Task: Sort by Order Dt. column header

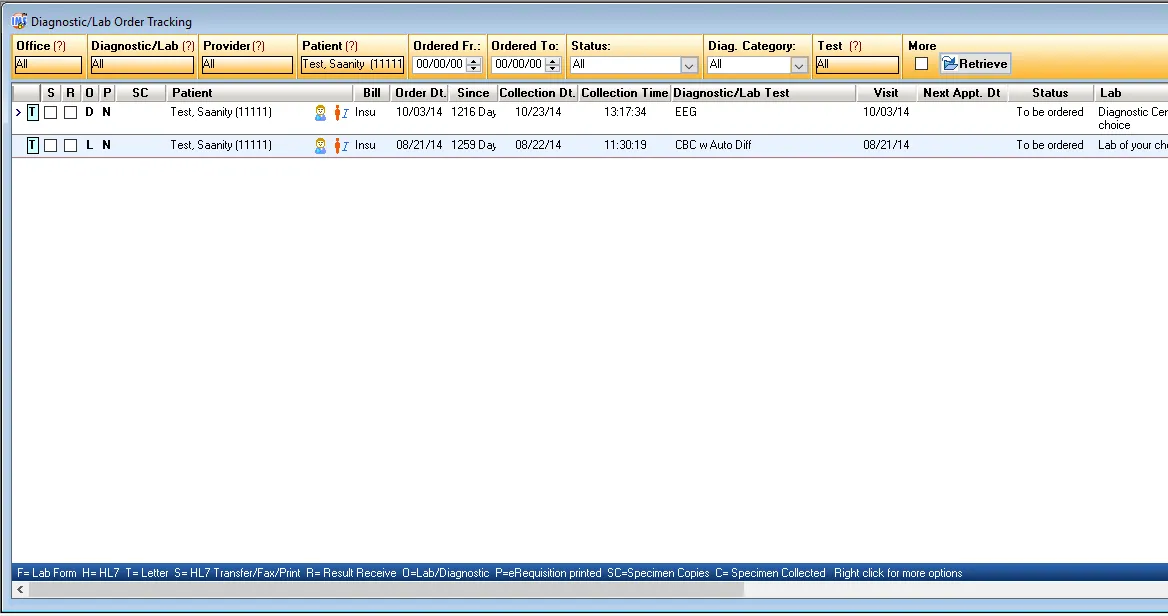Action: coord(419,93)
